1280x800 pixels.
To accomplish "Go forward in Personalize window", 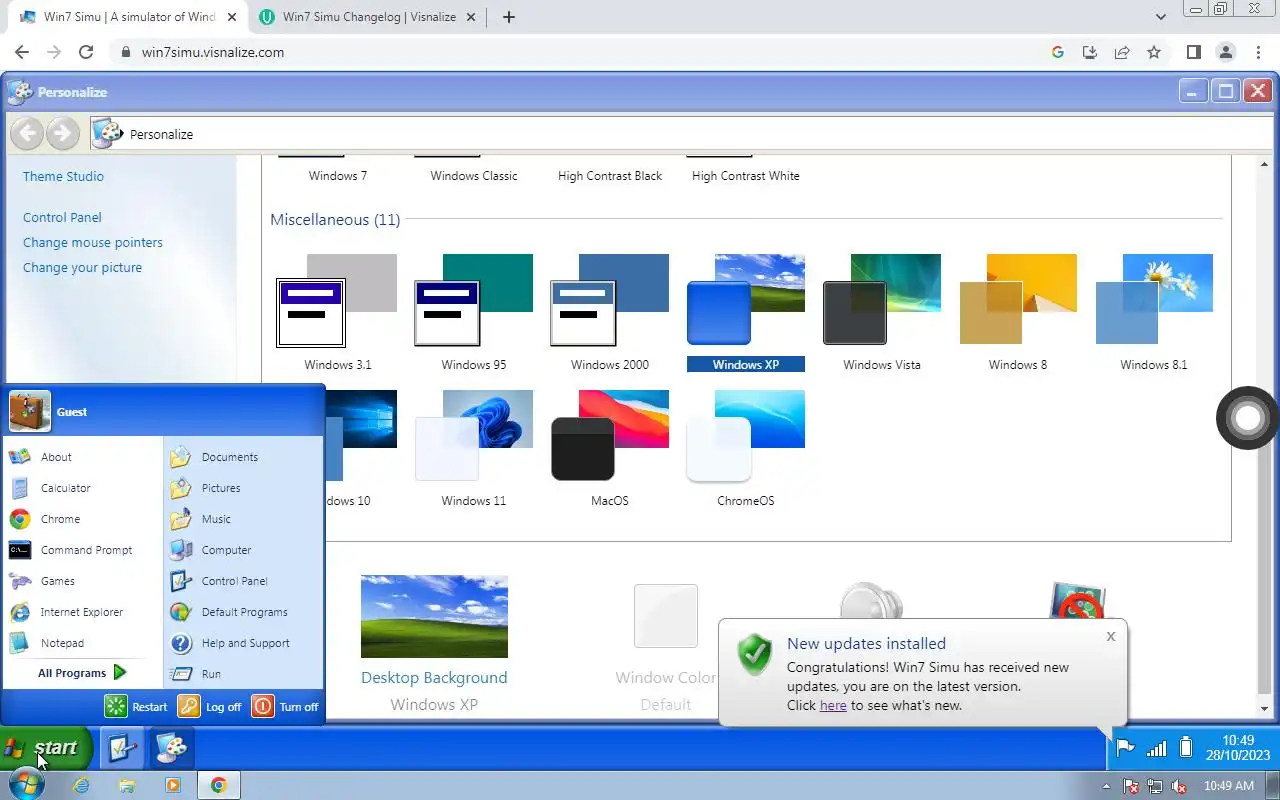I will [x=63, y=133].
